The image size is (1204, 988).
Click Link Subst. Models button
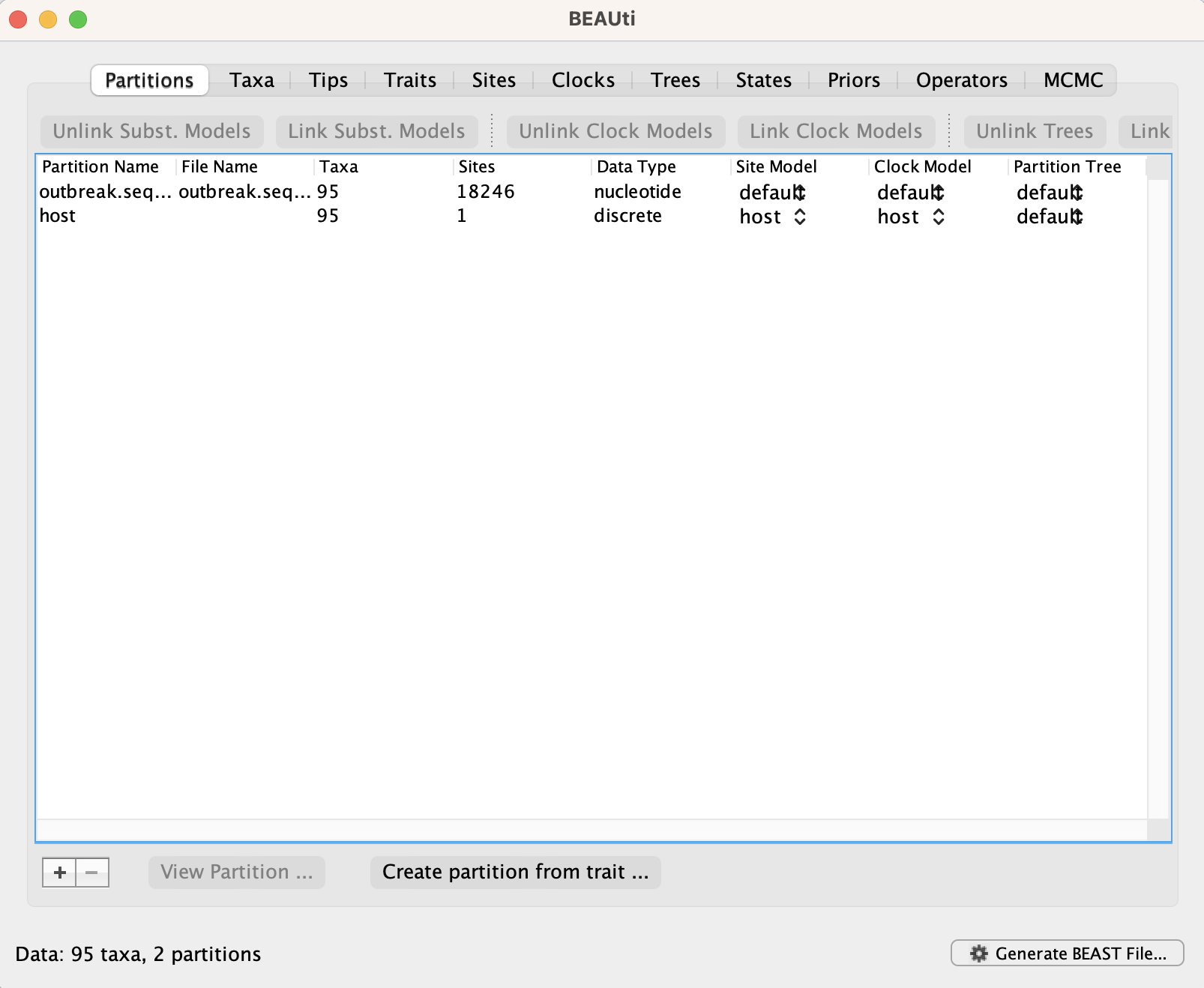pos(376,131)
